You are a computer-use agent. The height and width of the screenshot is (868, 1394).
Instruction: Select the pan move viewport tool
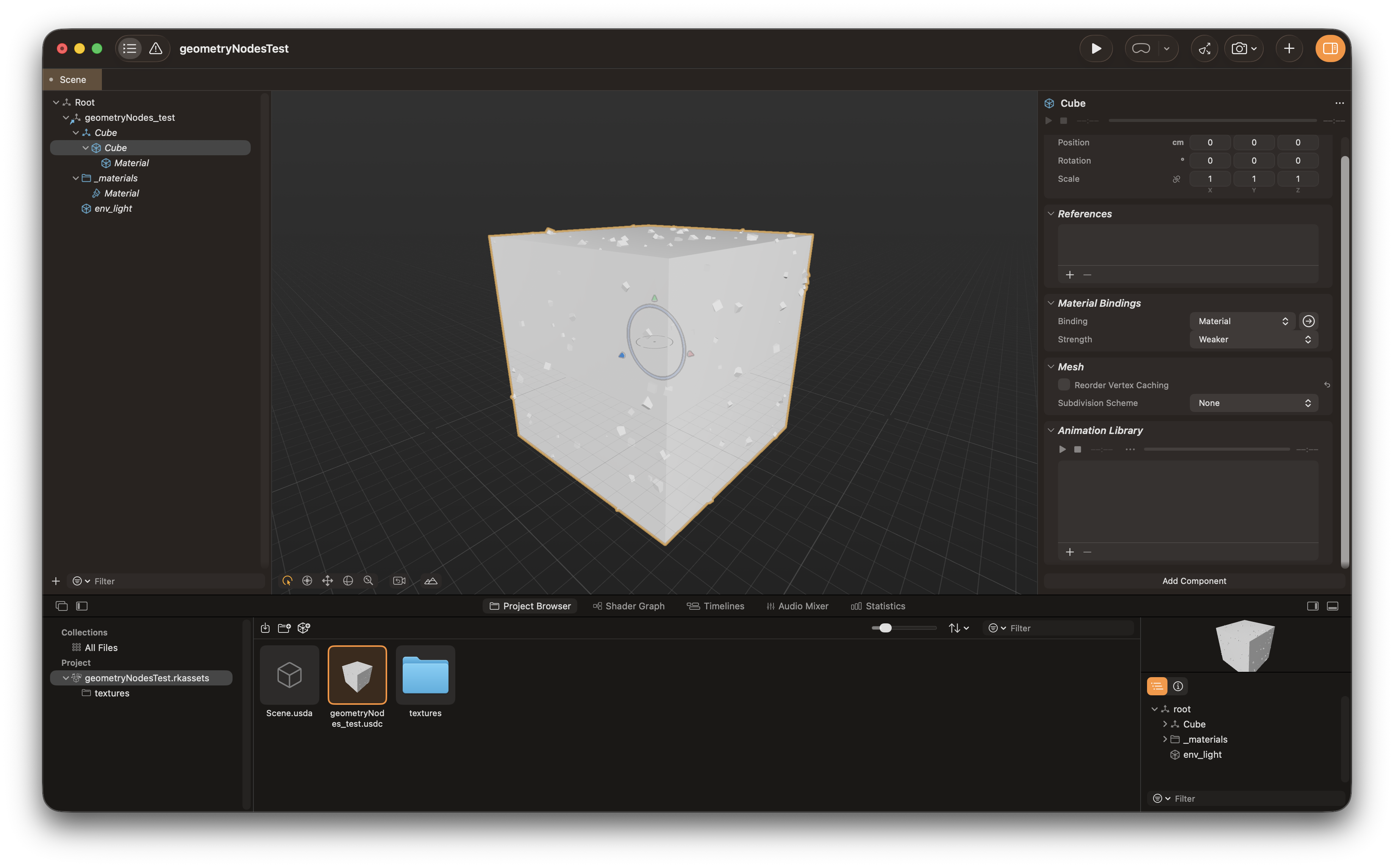coord(327,581)
